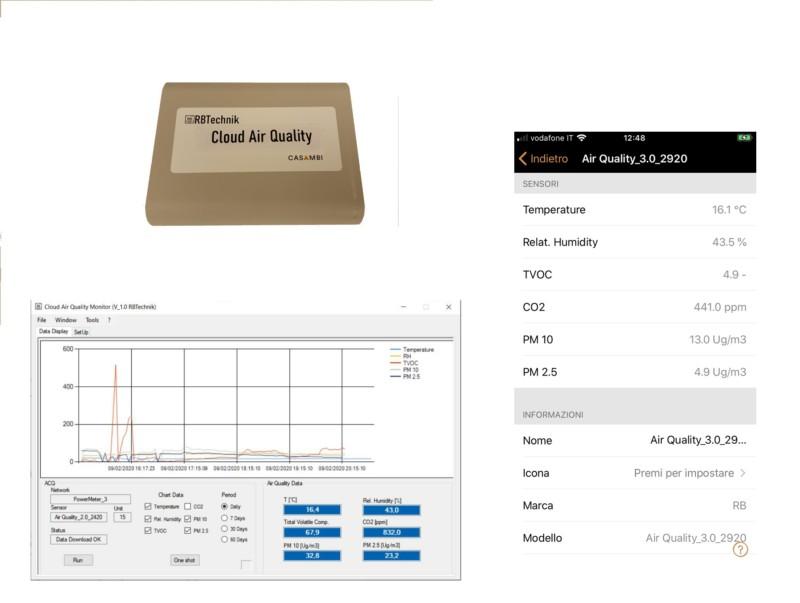This screenshot has width=800, height=603.
Task: Tap the Modello row in Informazioni
Action: coord(635,538)
